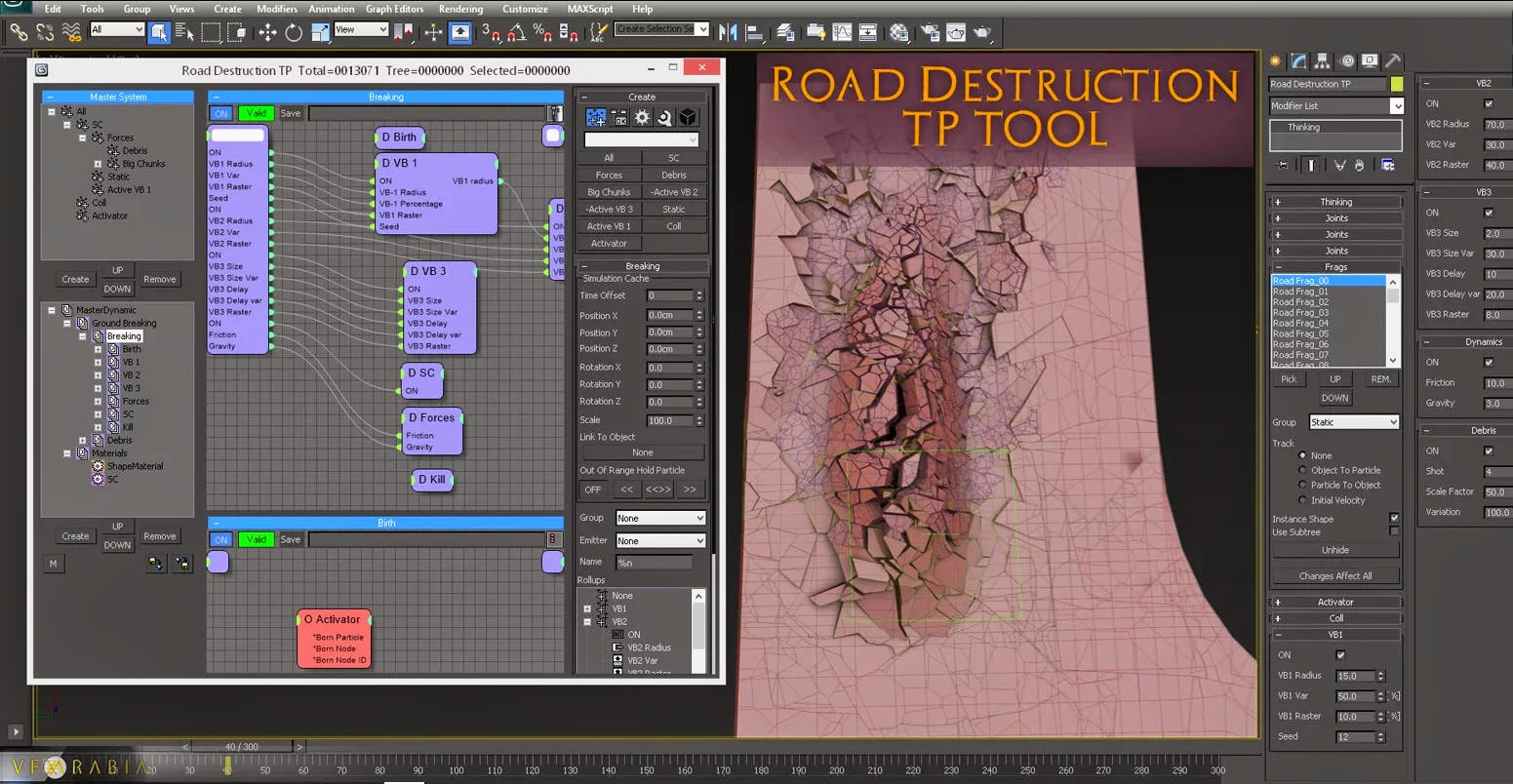Open the MAXScript menu
This screenshot has width=1513, height=784.
click(590, 9)
